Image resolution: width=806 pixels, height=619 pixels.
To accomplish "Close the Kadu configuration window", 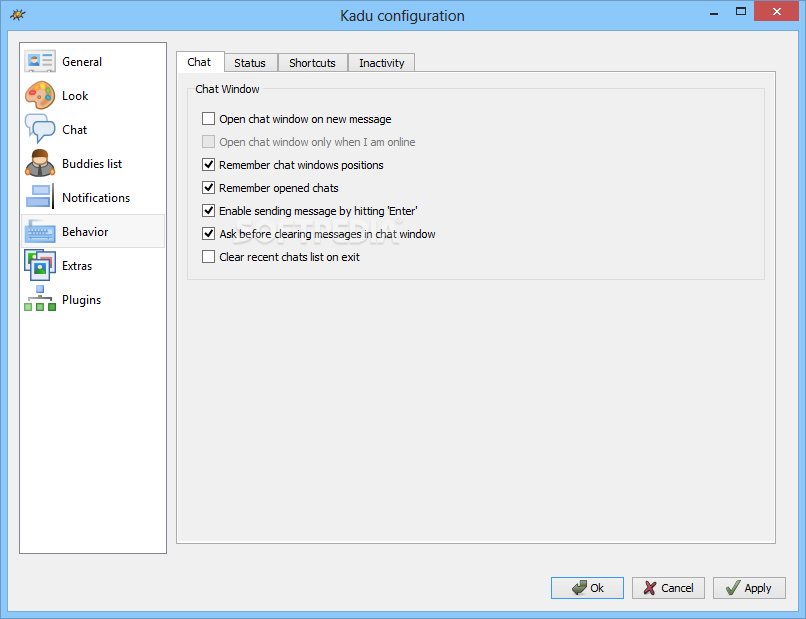I will pos(777,11).
